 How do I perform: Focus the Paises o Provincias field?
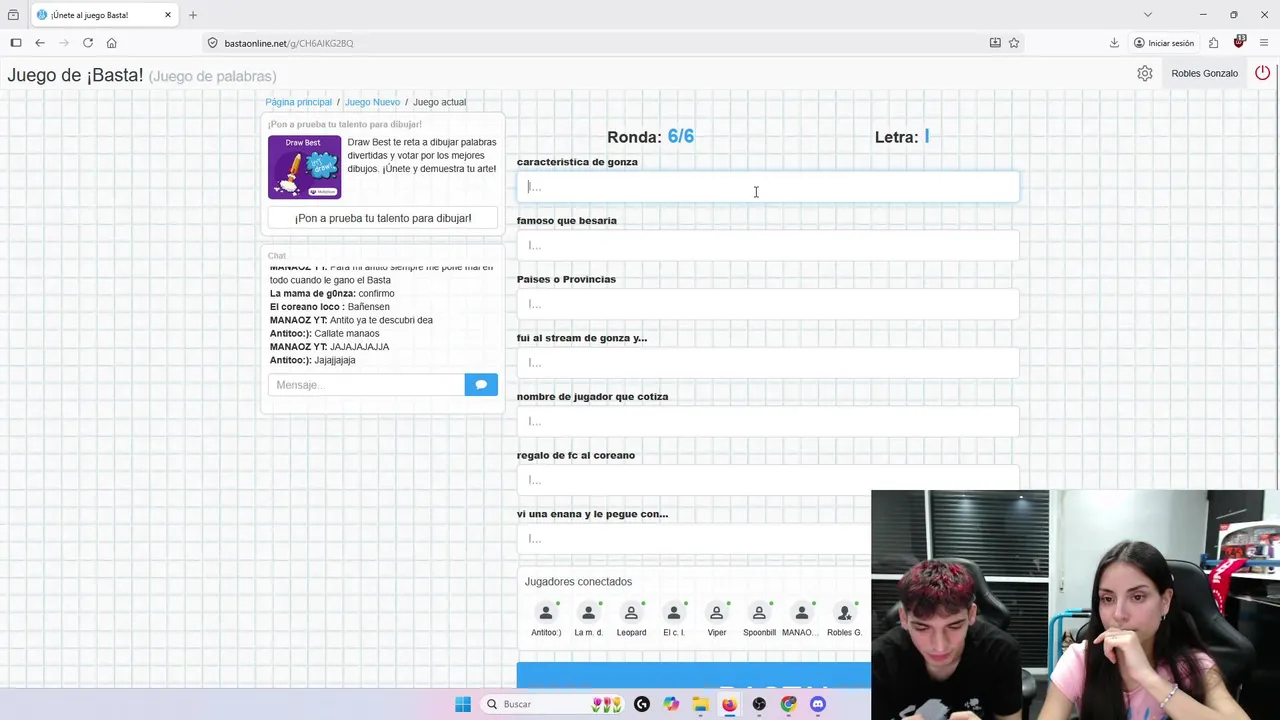[x=768, y=304]
